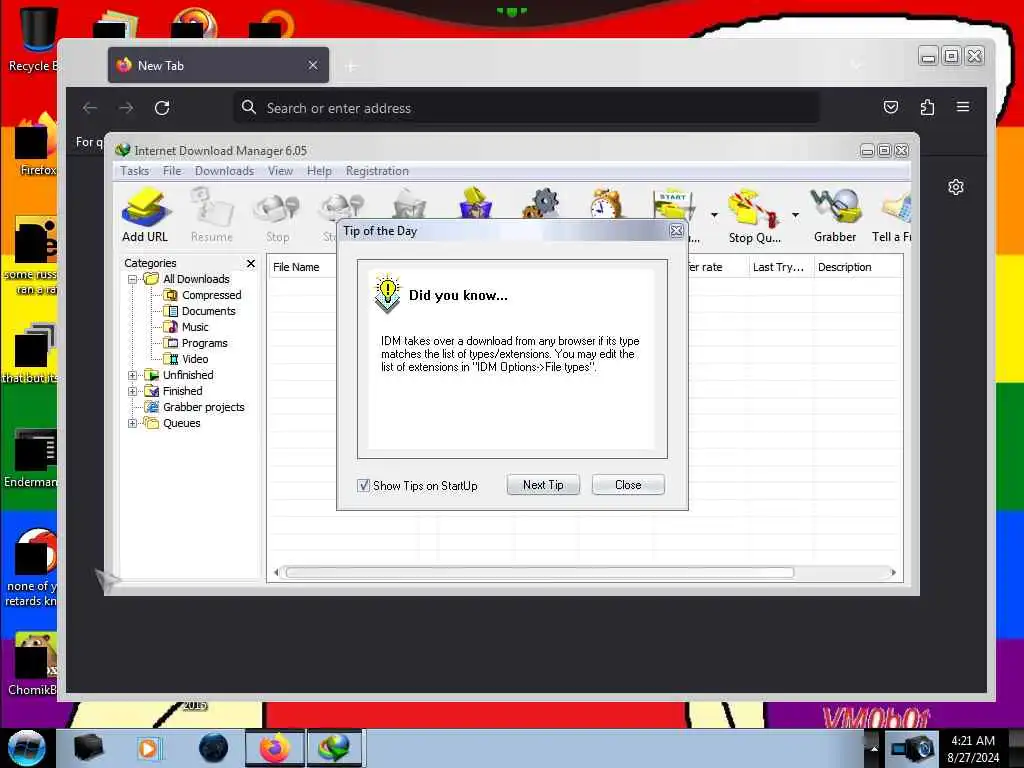Expand the Queues category node
Image resolution: width=1024 pixels, height=768 pixels.
pos(133,423)
